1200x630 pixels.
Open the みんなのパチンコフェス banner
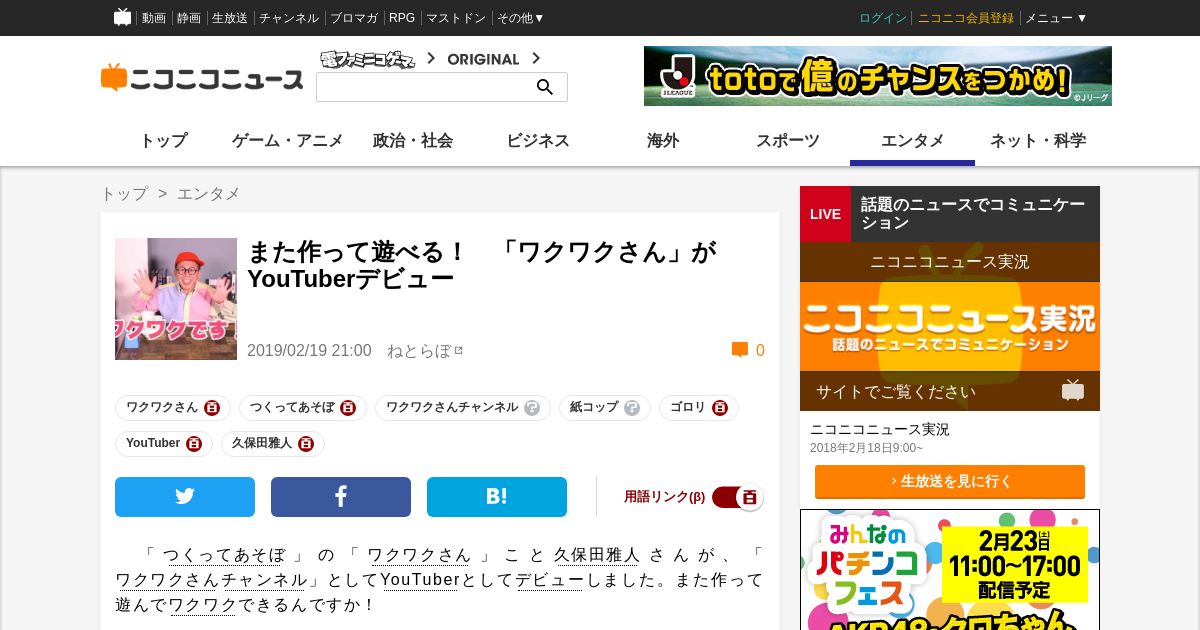[950, 570]
